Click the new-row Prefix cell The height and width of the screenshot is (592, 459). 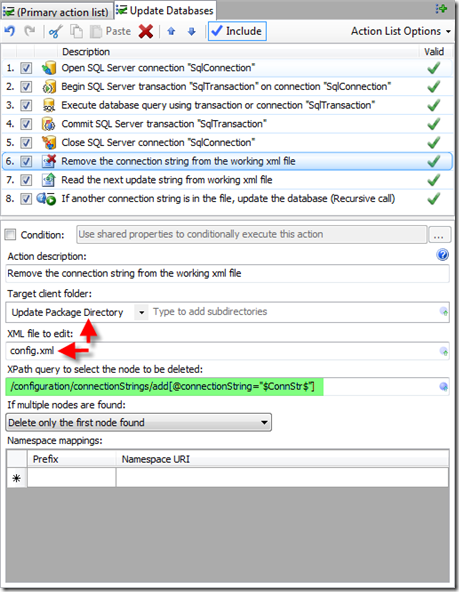(x=71, y=478)
